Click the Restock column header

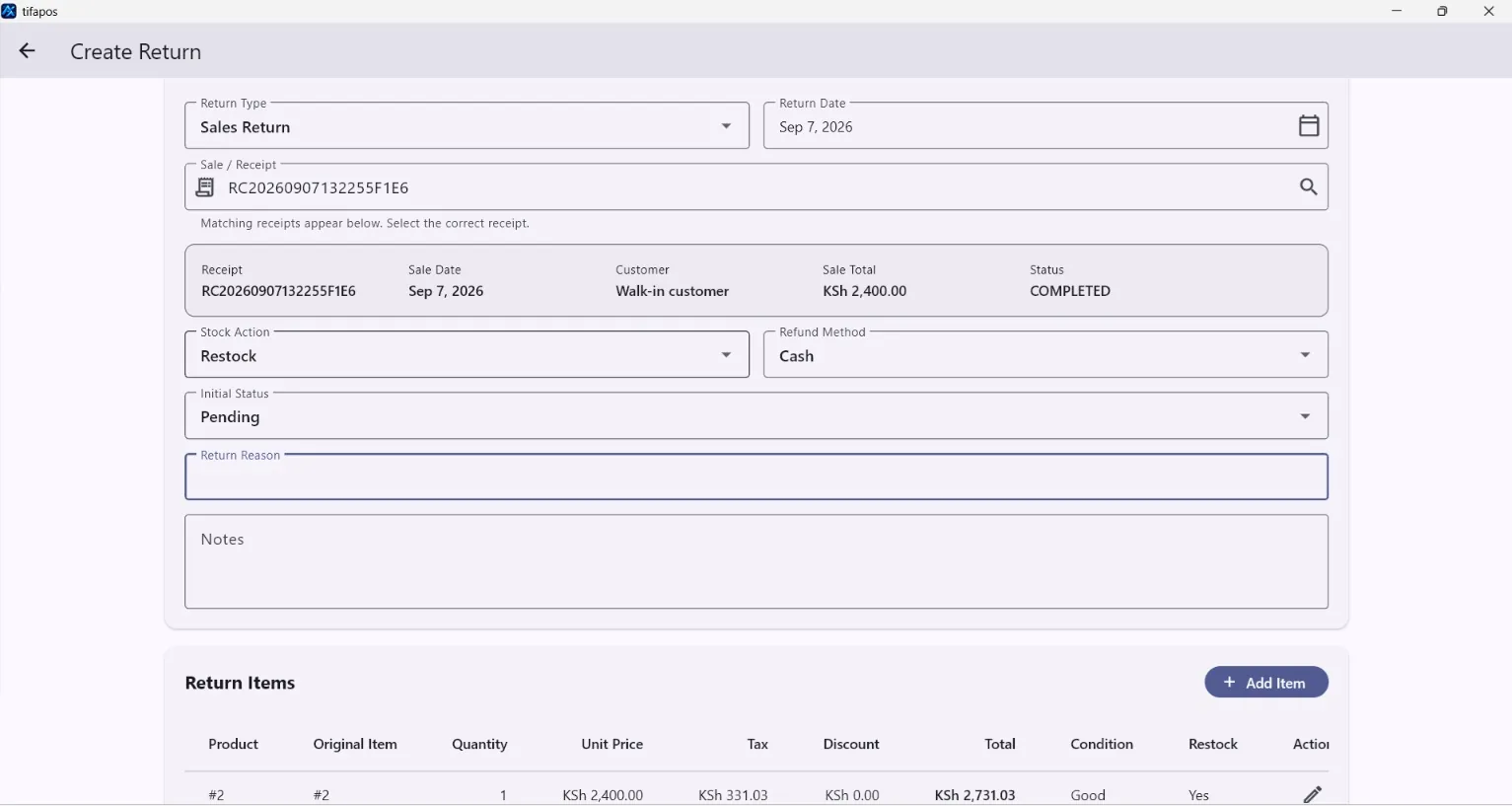[x=1213, y=745]
